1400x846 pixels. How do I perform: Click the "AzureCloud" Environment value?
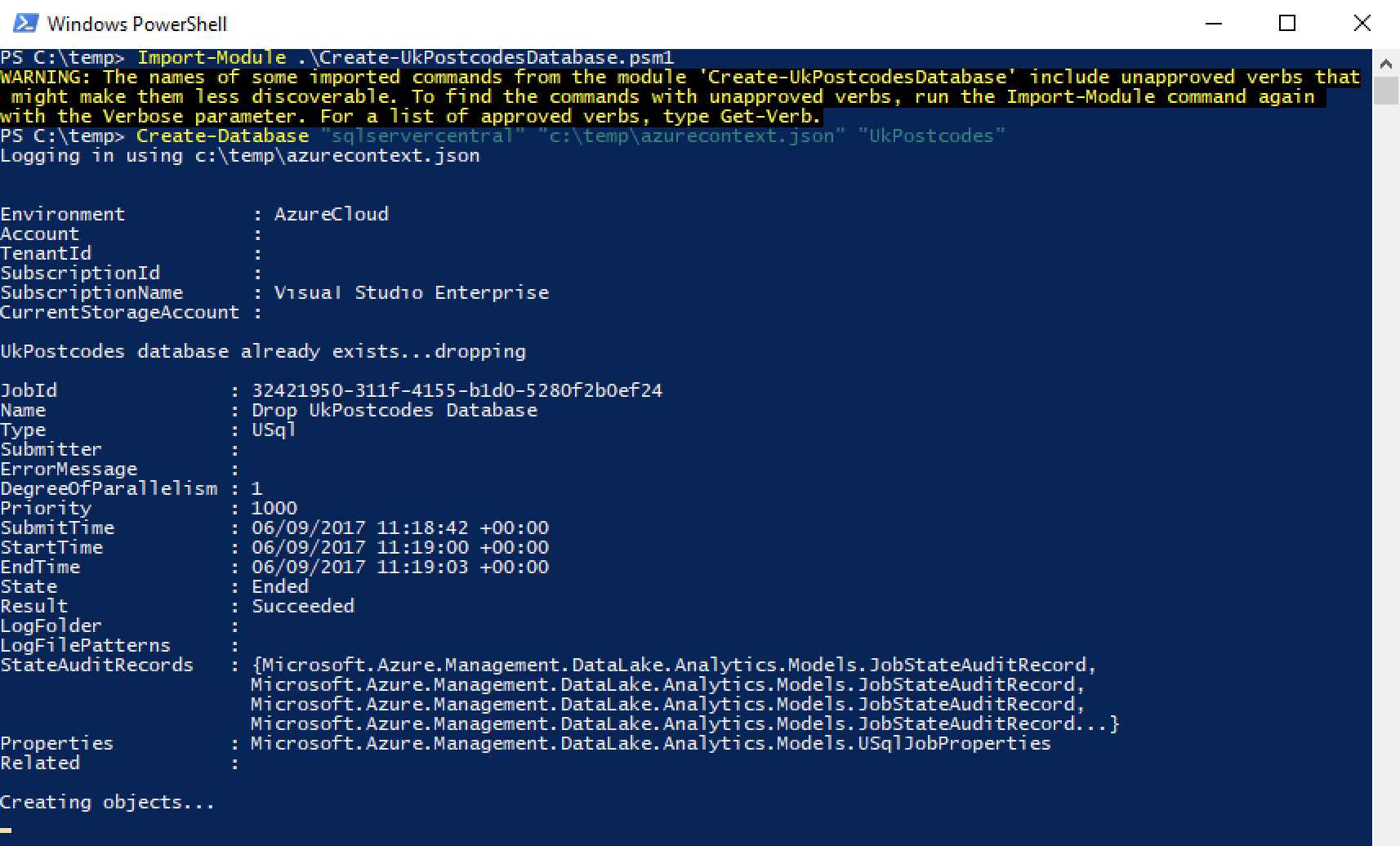point(331,214)
